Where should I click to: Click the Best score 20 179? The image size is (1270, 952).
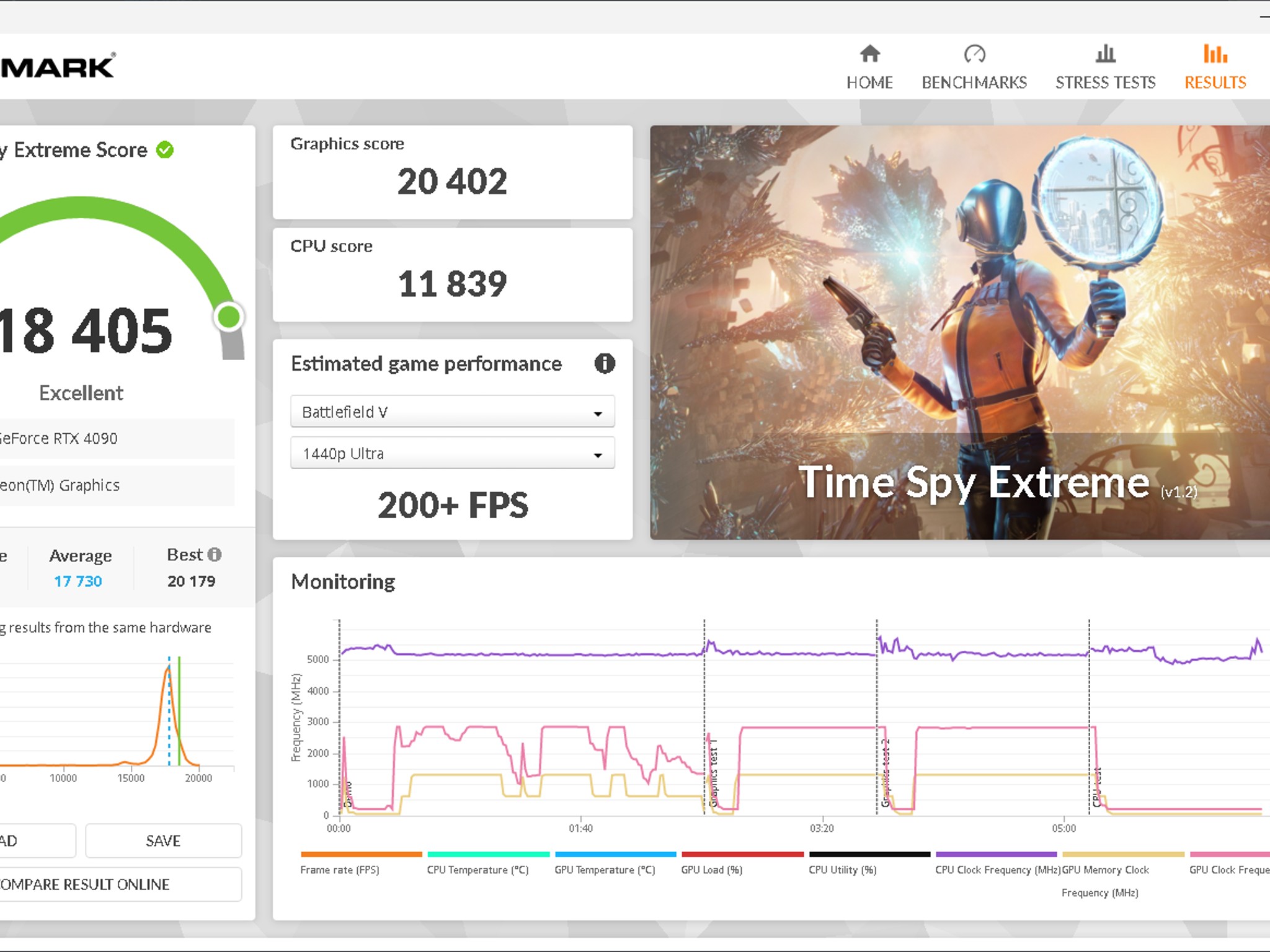(192, 581)
